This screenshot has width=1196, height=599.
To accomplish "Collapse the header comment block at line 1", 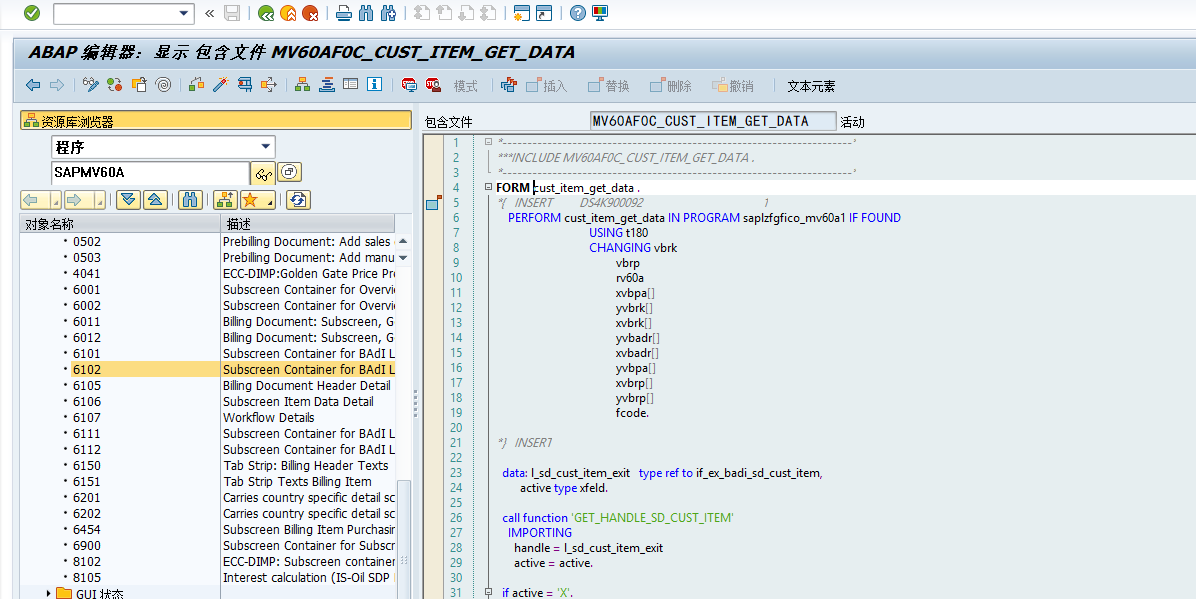I will (488, 142).
